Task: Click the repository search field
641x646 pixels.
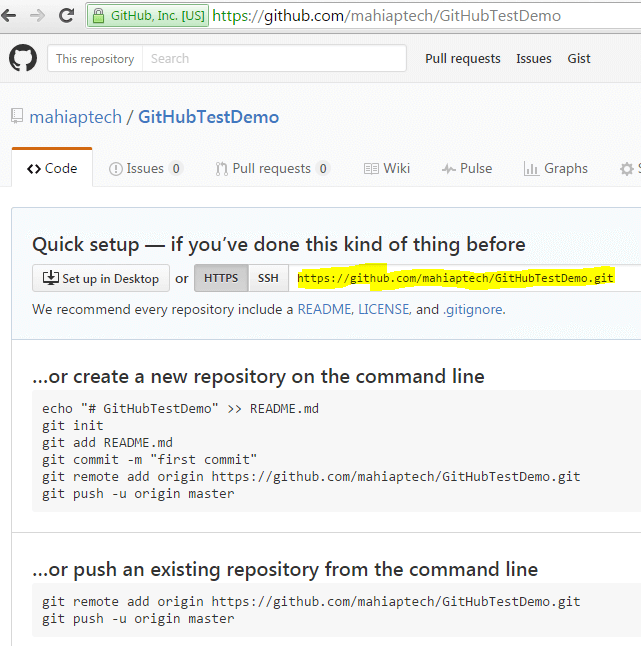Action: (x=274, y=59)
